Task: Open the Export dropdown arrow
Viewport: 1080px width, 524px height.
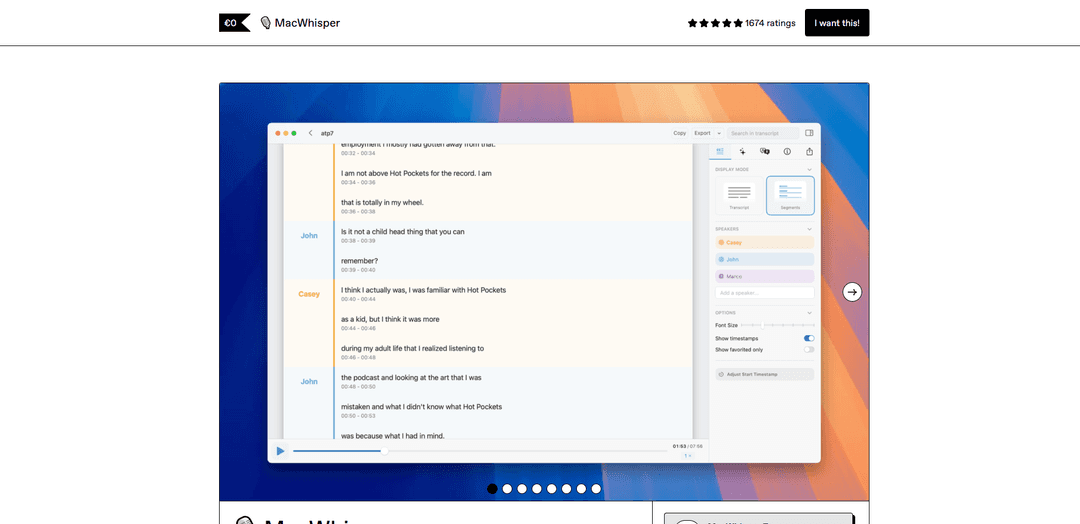Action: [x=719, y=133]
